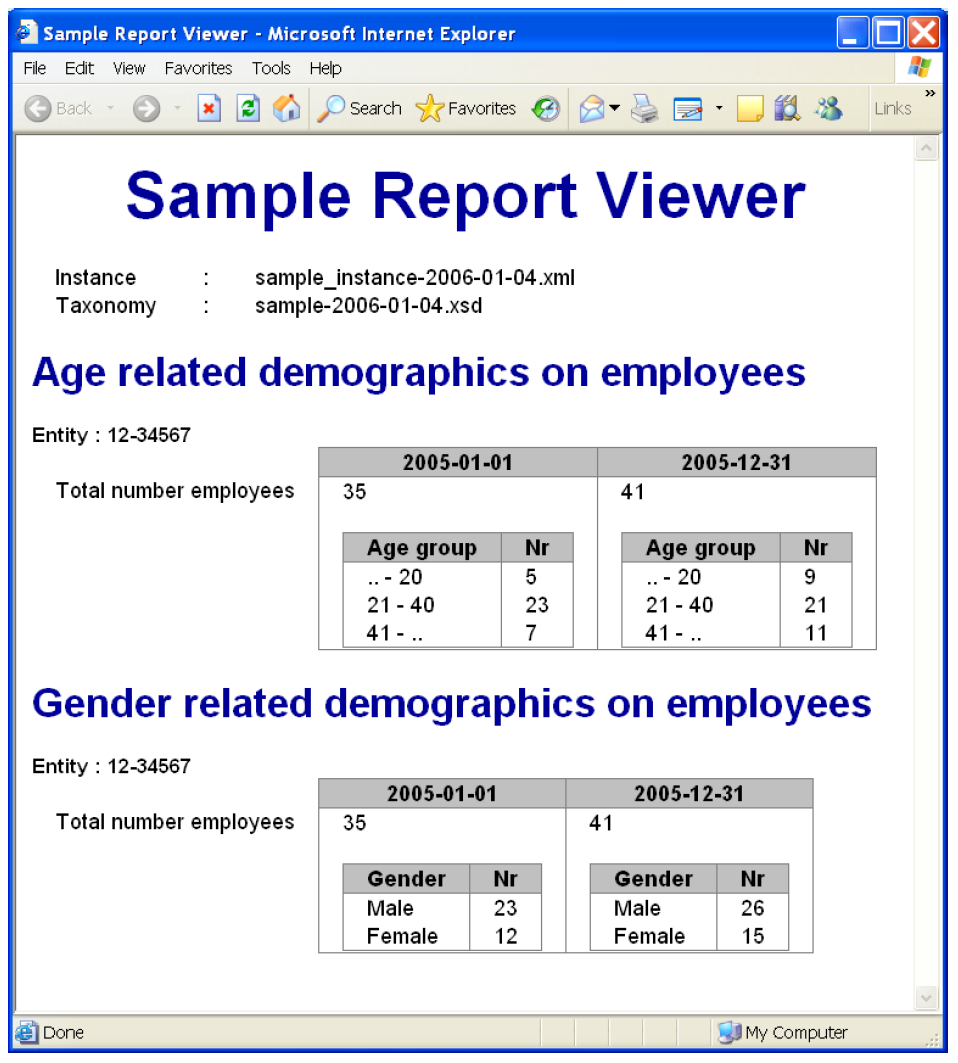Open the Search pane from the toolbar

point(359,108)
